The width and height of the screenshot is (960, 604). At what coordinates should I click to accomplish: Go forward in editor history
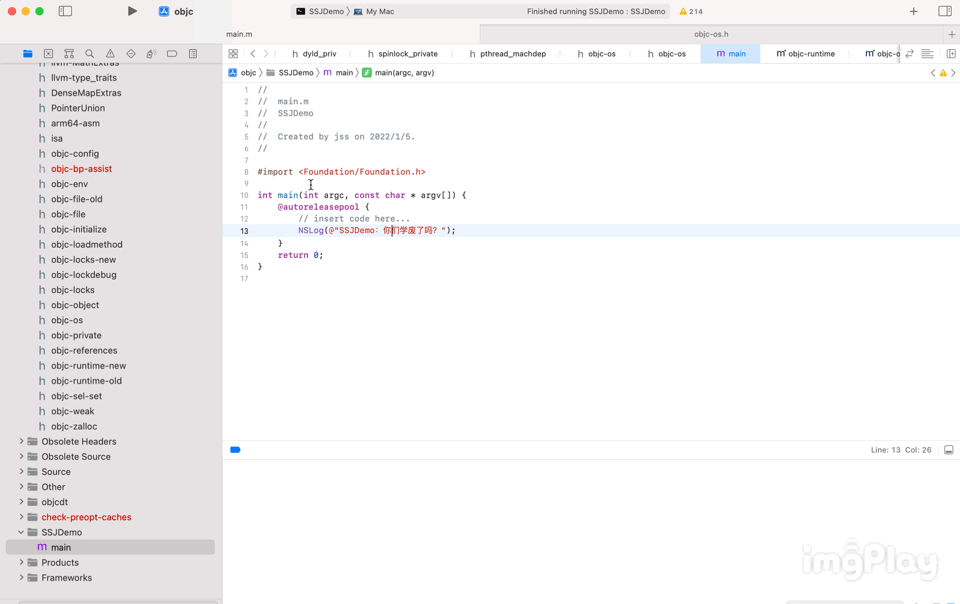coord(266,54)
